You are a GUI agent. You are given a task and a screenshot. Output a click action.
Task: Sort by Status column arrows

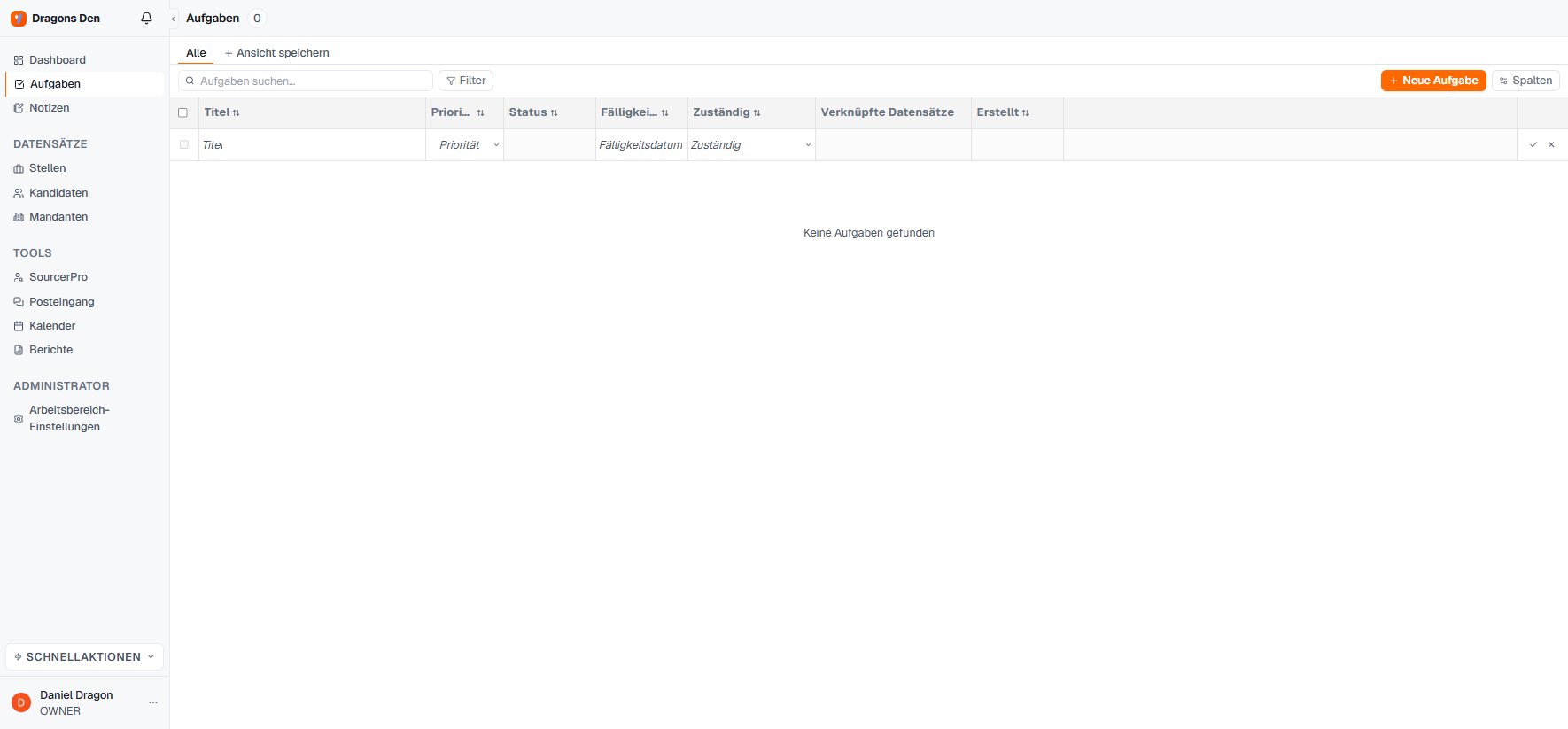pos(555,113)
